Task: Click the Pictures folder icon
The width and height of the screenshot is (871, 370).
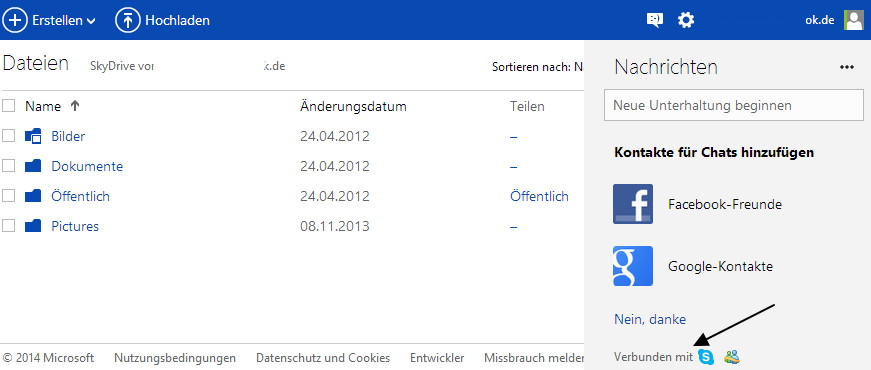Action: [x=33, y=226]
